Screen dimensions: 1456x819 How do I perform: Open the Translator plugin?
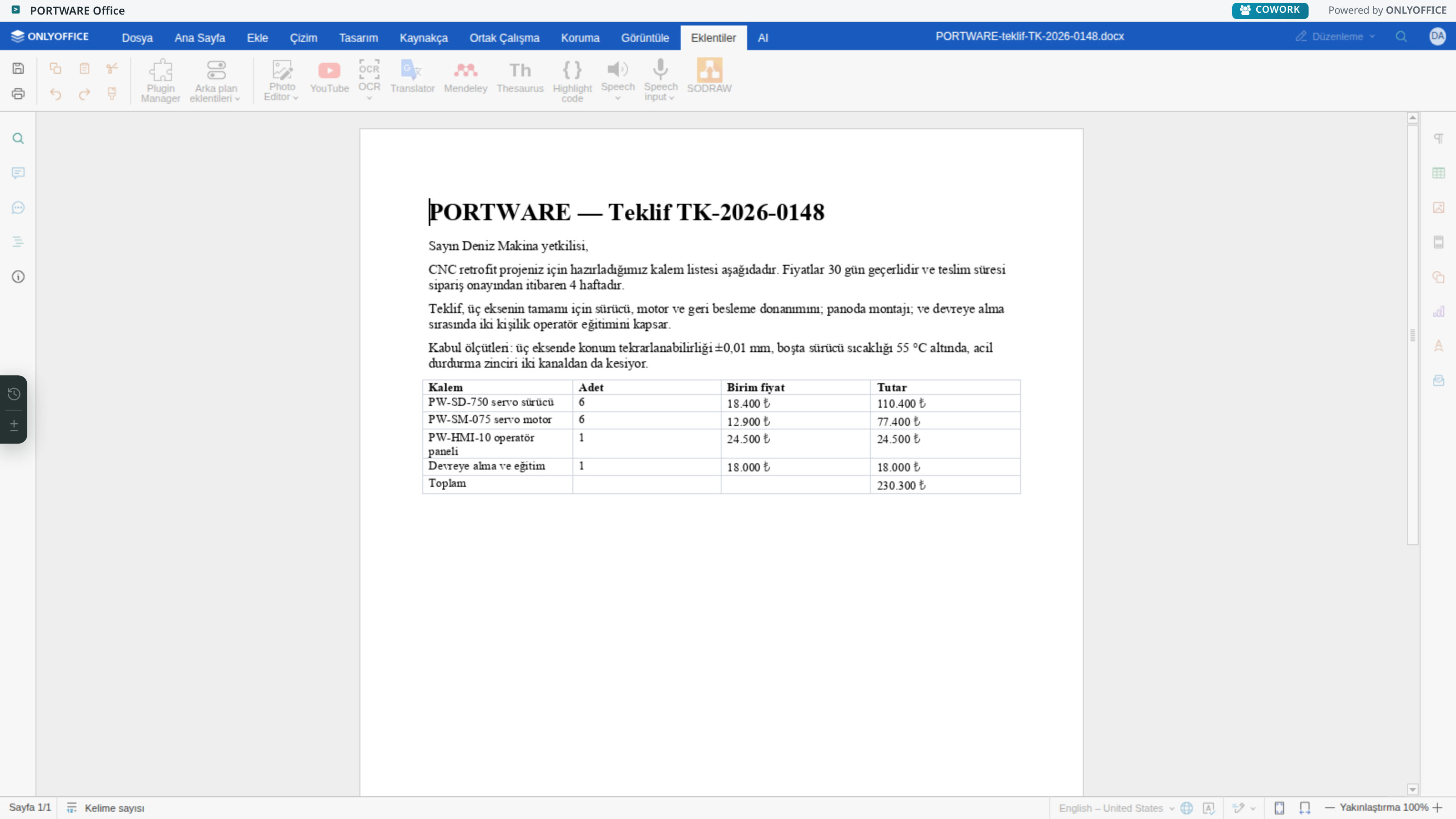(x=412, y=77)
